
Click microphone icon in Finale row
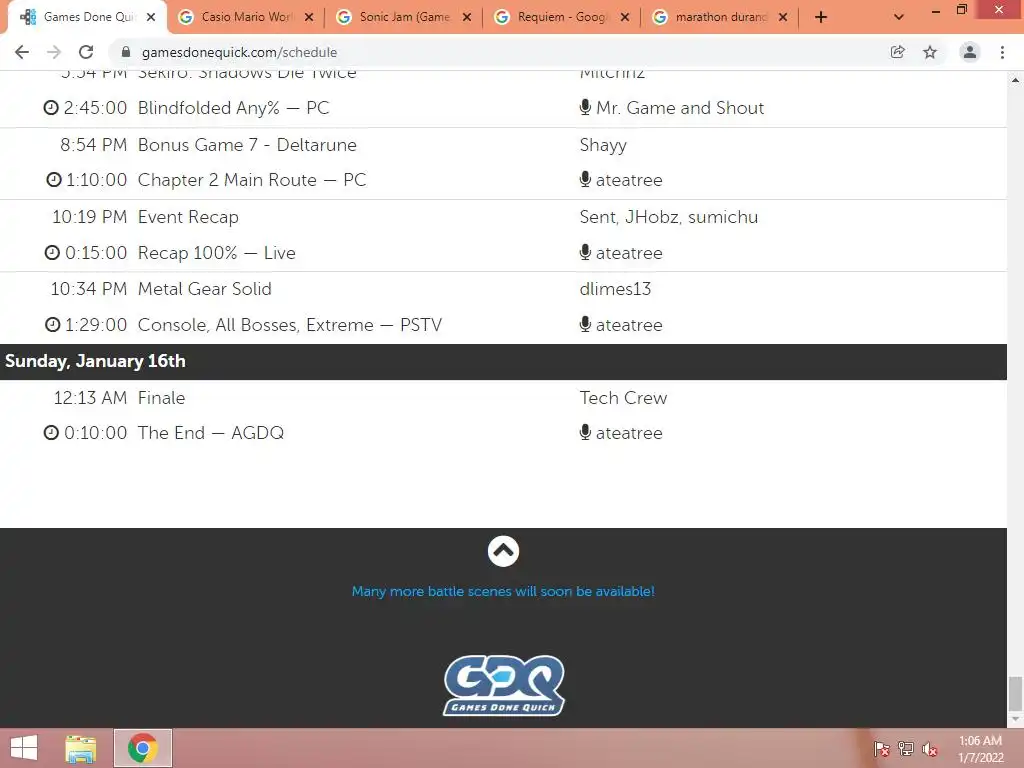coord(585,432)
